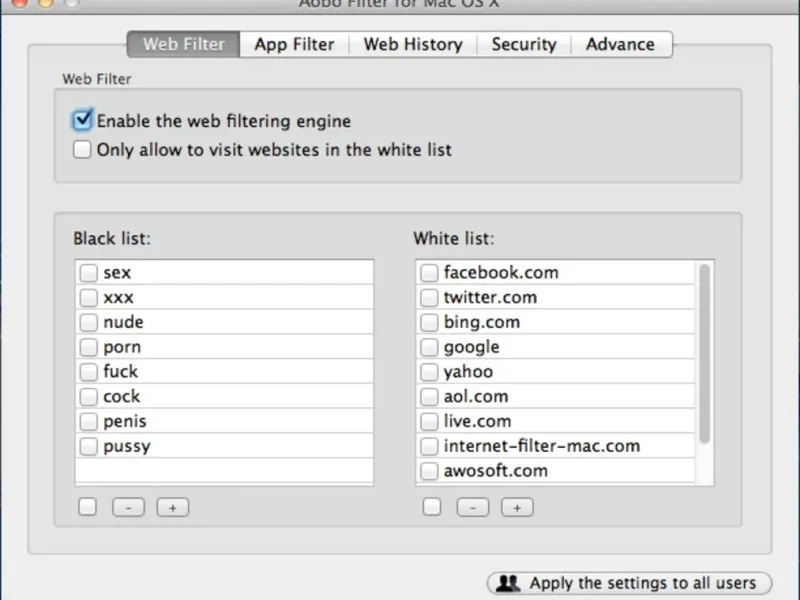Select internet-filter-mac.com text row
The width and height of the screenshot is (800, 600).
point(541,446)
